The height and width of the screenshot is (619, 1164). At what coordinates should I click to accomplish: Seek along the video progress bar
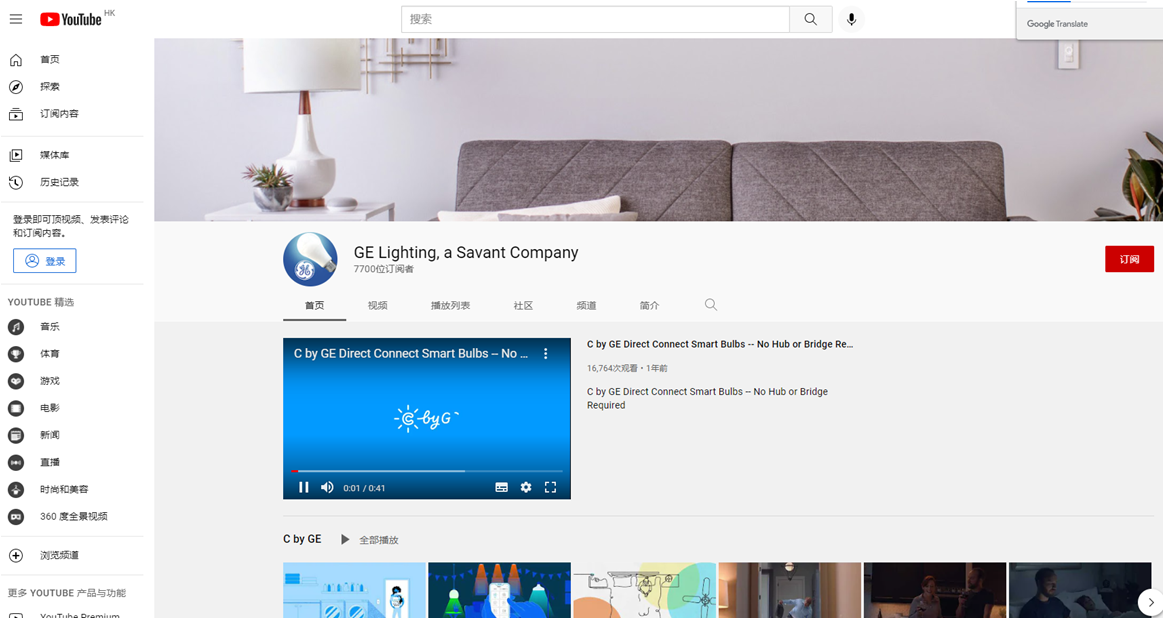click(x=427, y=471)
